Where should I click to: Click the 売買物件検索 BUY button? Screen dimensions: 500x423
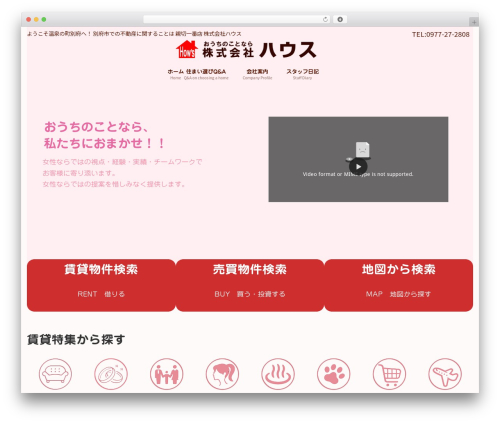250,285
